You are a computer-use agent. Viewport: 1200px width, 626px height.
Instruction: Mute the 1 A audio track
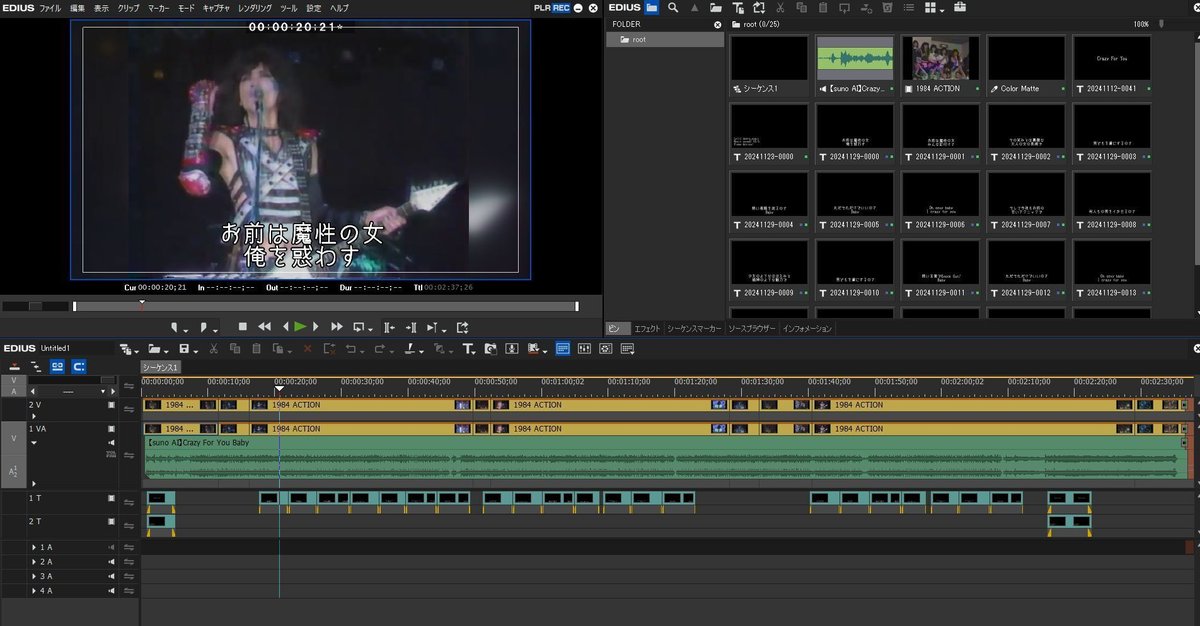tap(110, 548)
